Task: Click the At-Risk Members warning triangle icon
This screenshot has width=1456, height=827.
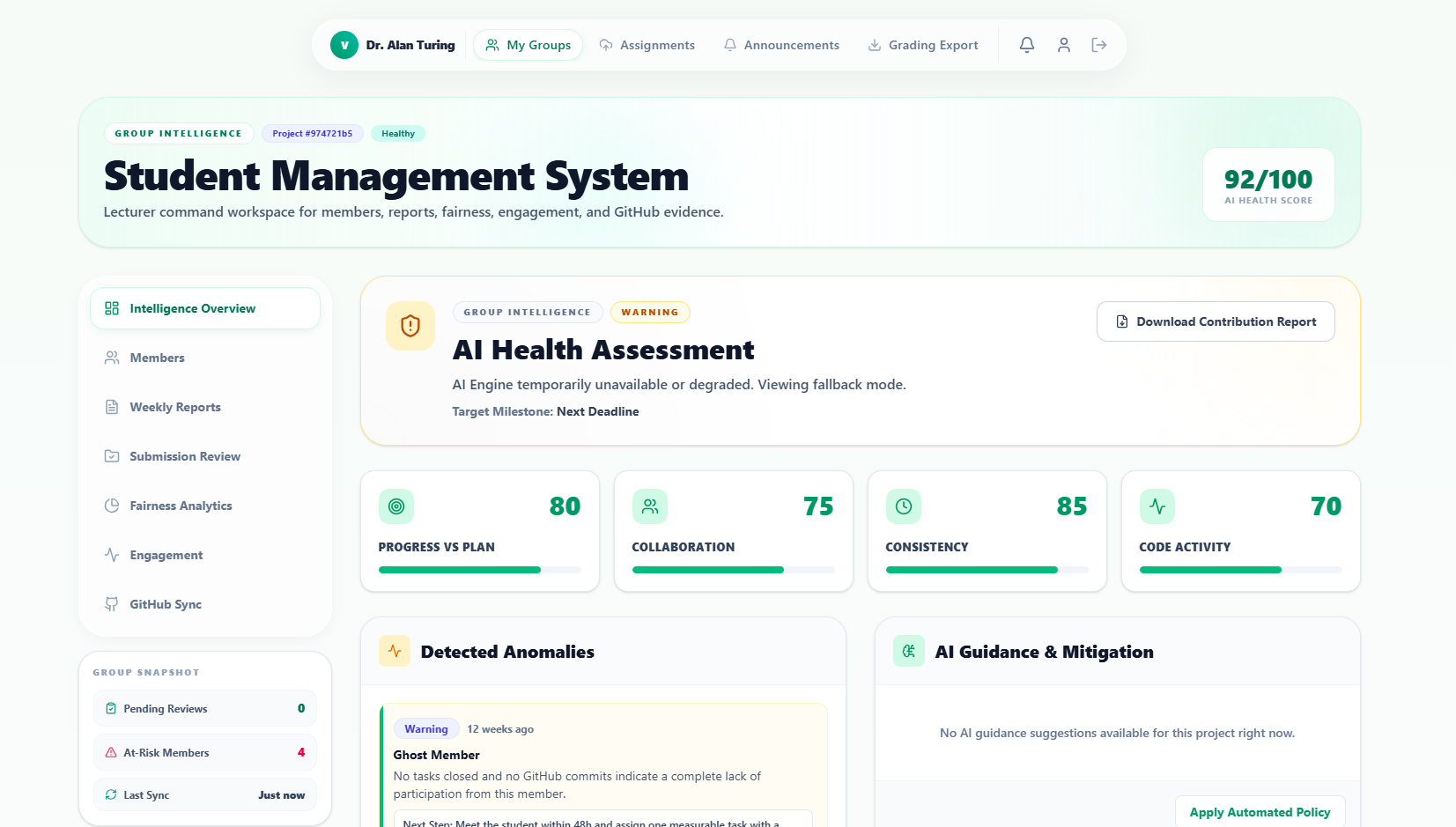Action: [x=111, y=752]
